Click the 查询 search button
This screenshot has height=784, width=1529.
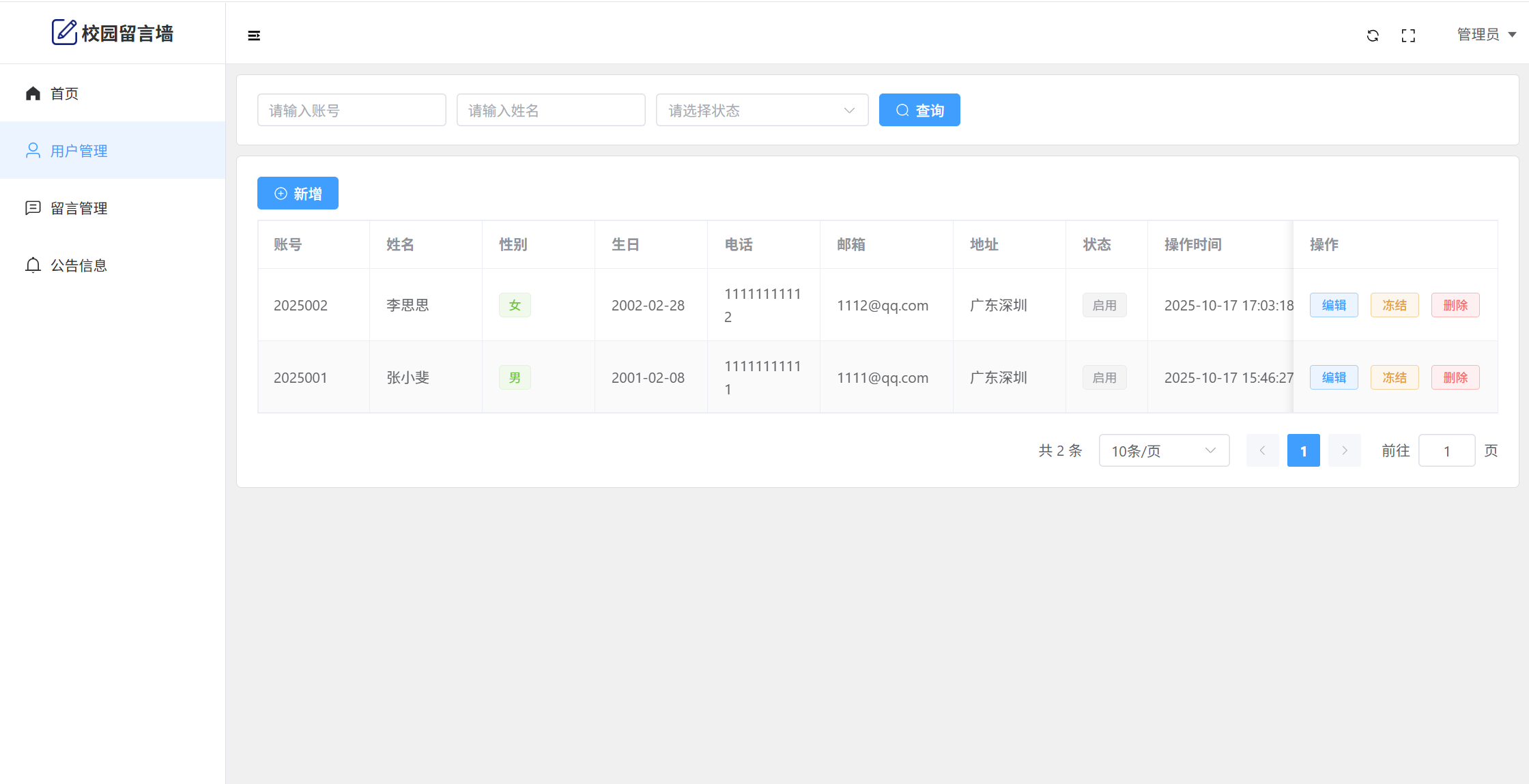(x=919, y=111)
